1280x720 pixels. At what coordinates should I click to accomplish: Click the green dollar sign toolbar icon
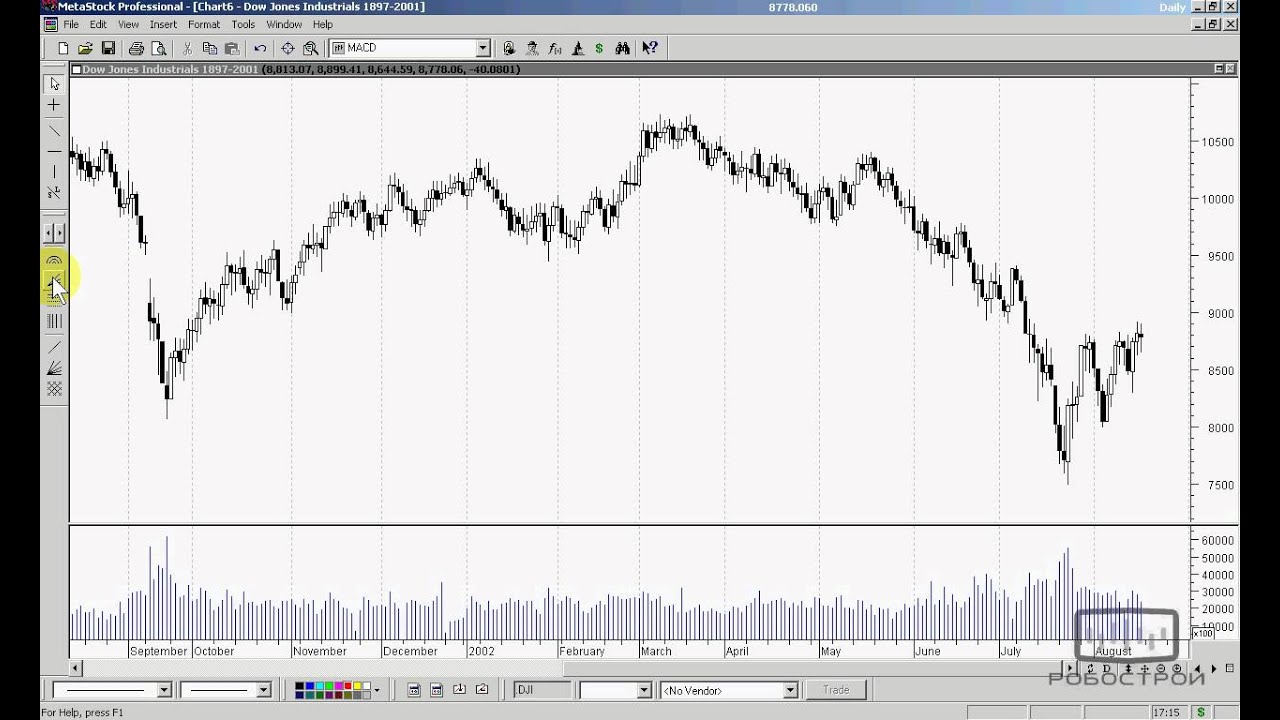coord(599,48)
